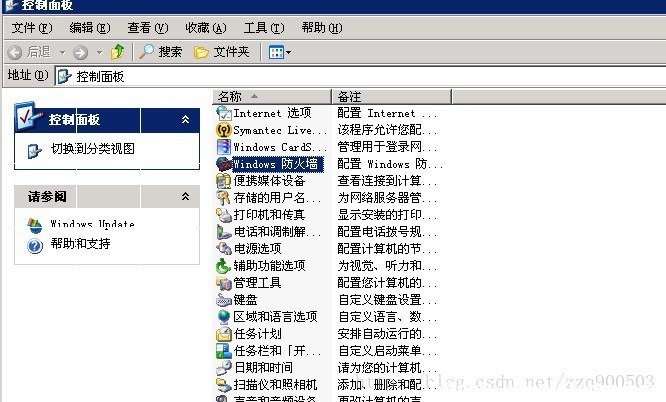Image resolution: width=666 pixels, height=402 pixels.
Task: Click '配置 Internet ...' description text
Action: 387,113
